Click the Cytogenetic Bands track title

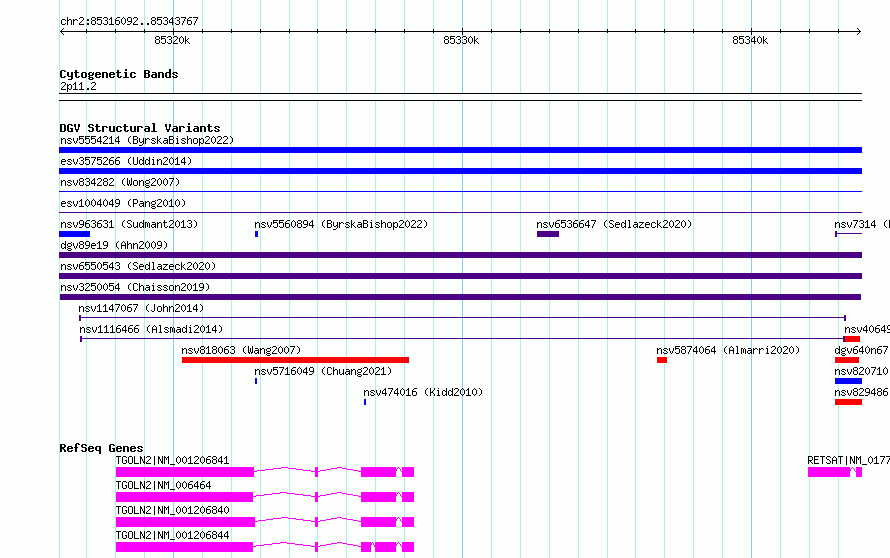tap(119, 74)
